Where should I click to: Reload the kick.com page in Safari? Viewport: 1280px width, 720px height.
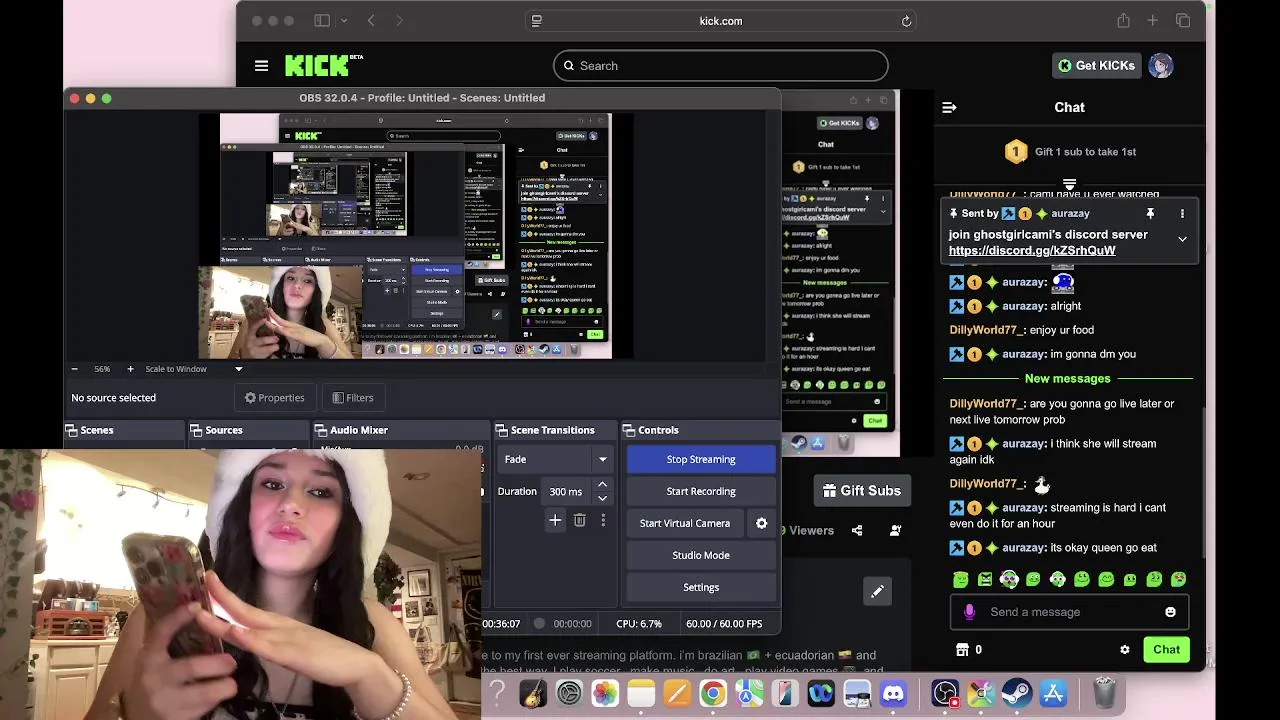(906, 21)
